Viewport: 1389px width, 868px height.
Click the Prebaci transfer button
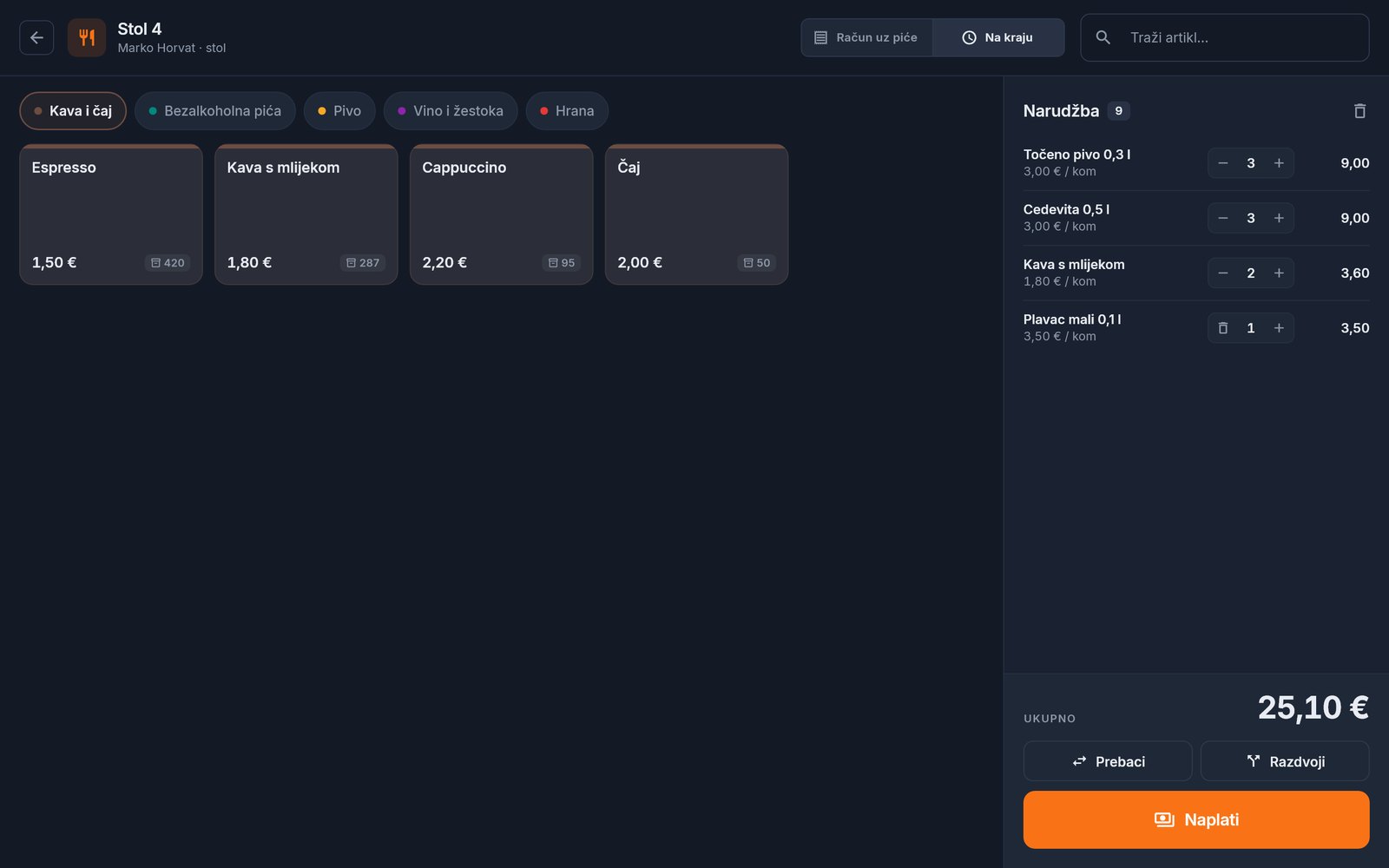[1108, 761]
